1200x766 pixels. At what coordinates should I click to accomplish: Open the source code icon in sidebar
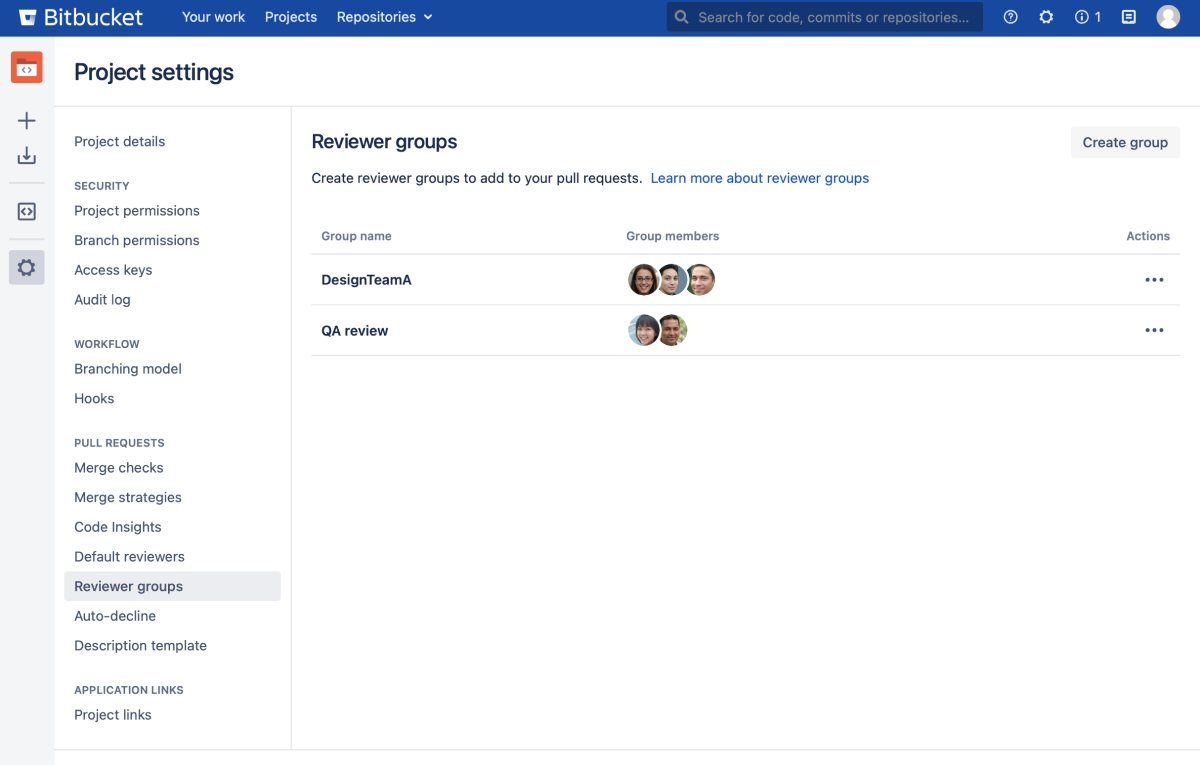27,212
